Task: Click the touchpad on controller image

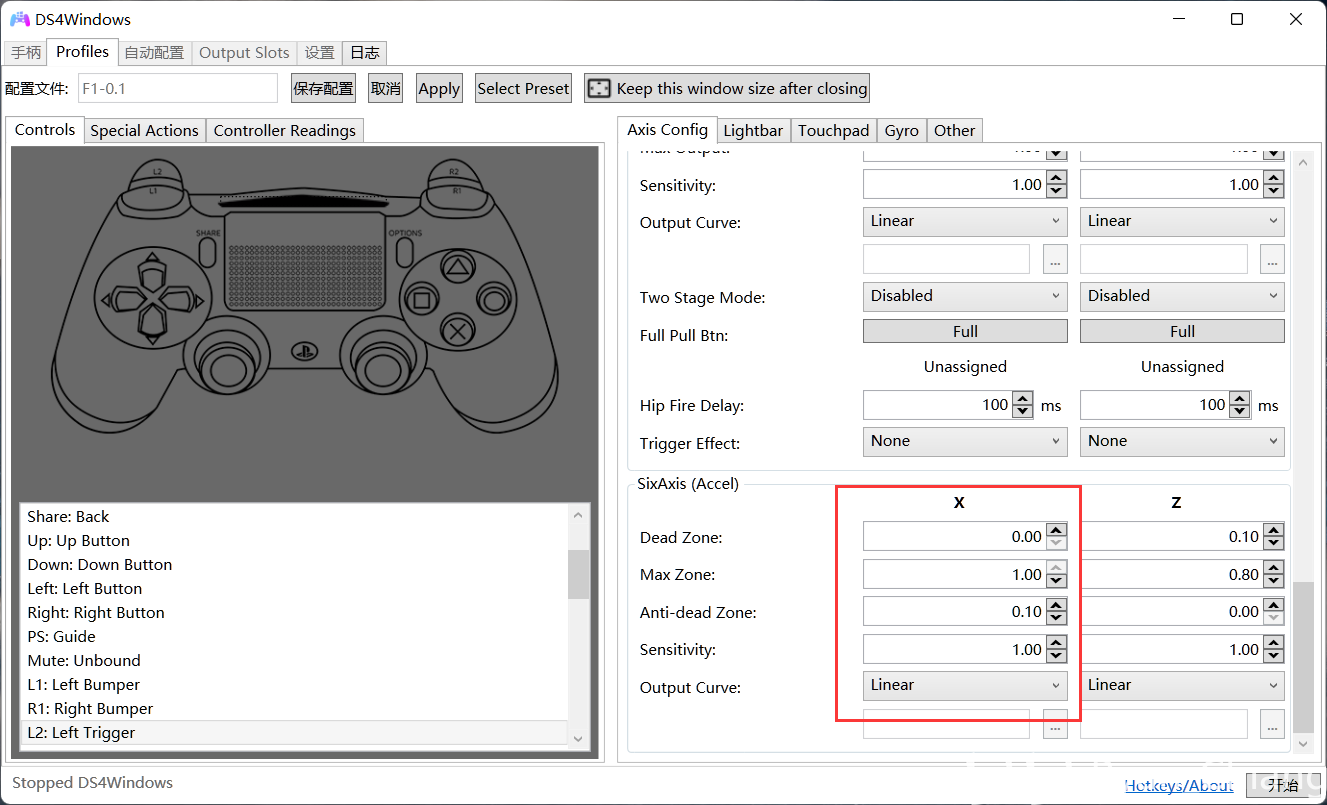Action: [305, 261]
